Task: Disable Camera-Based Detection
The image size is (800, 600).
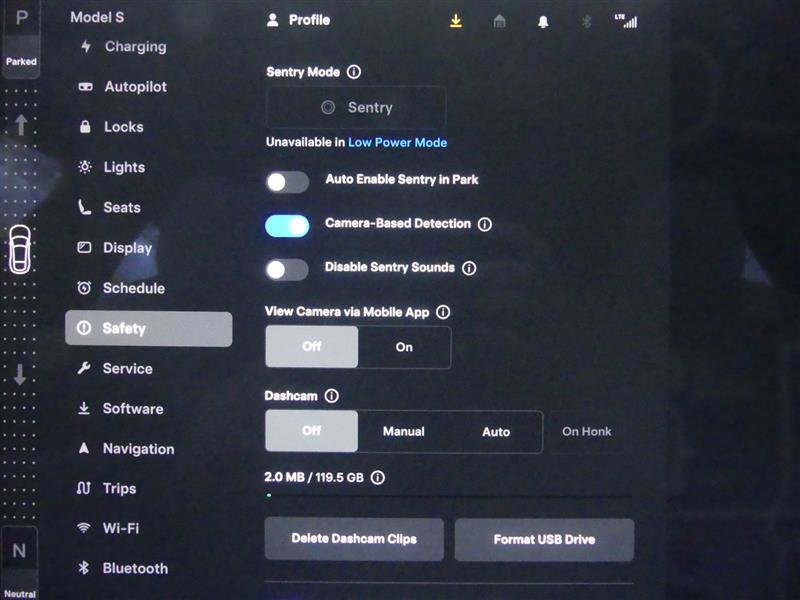Action: [x=287, y=225]
